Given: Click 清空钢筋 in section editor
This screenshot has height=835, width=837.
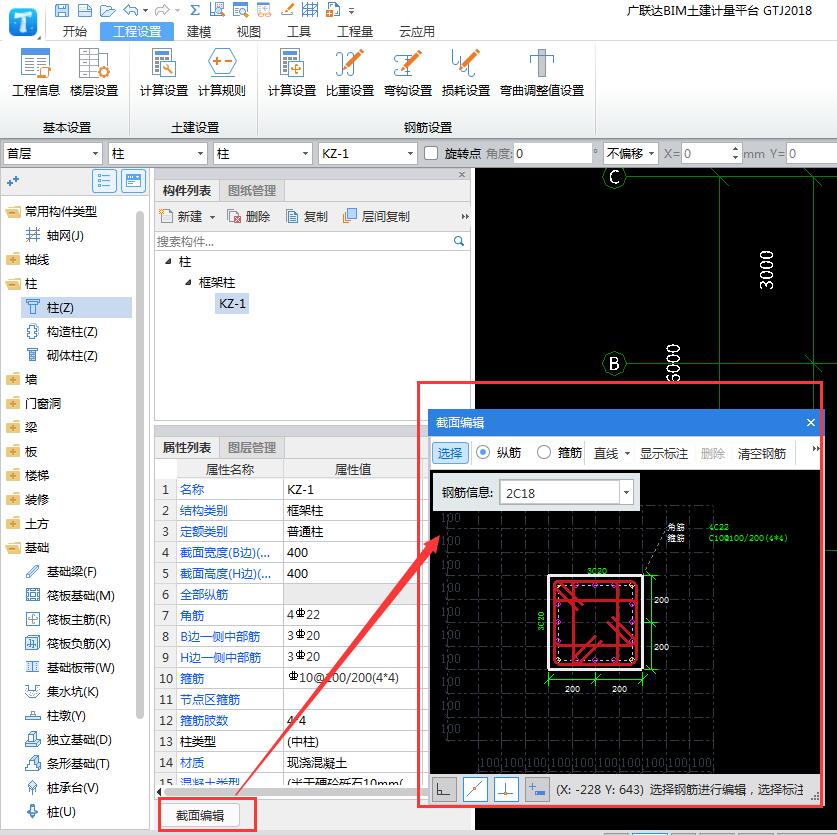Looking at the screenshot, I should (761, 453).
